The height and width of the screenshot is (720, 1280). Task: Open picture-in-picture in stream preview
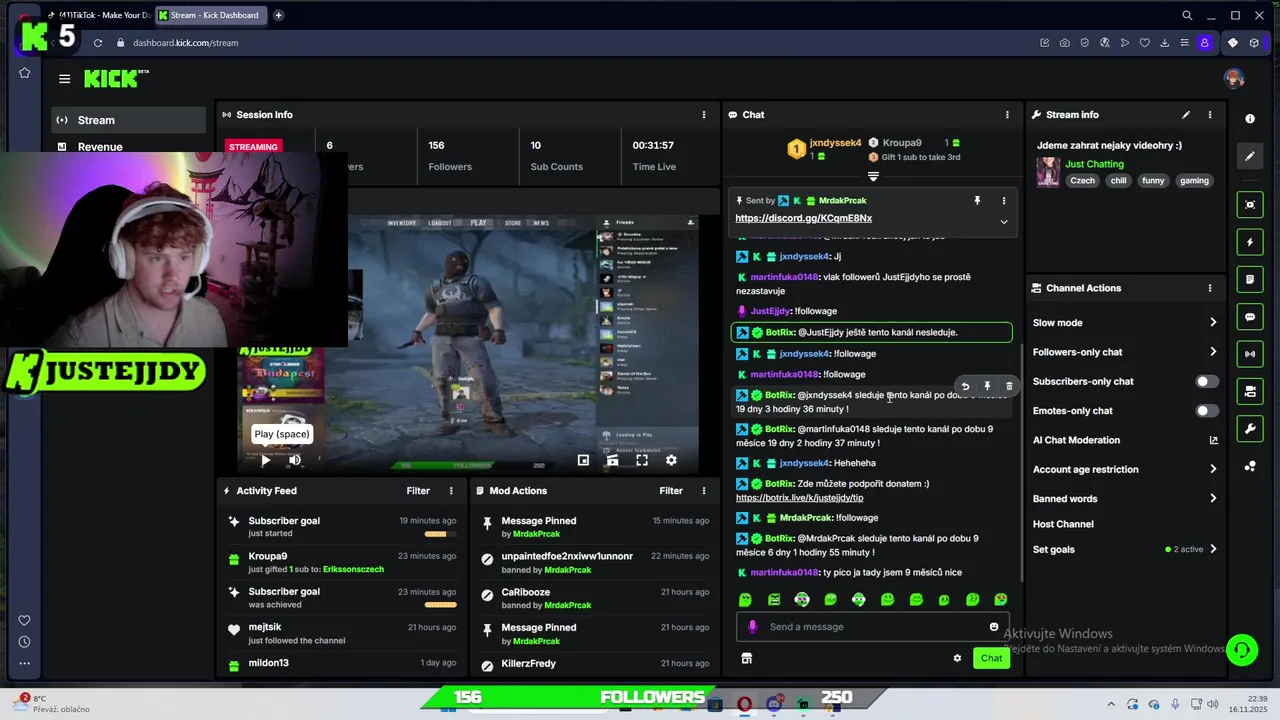pyautogui.click(x=583, y=460)
